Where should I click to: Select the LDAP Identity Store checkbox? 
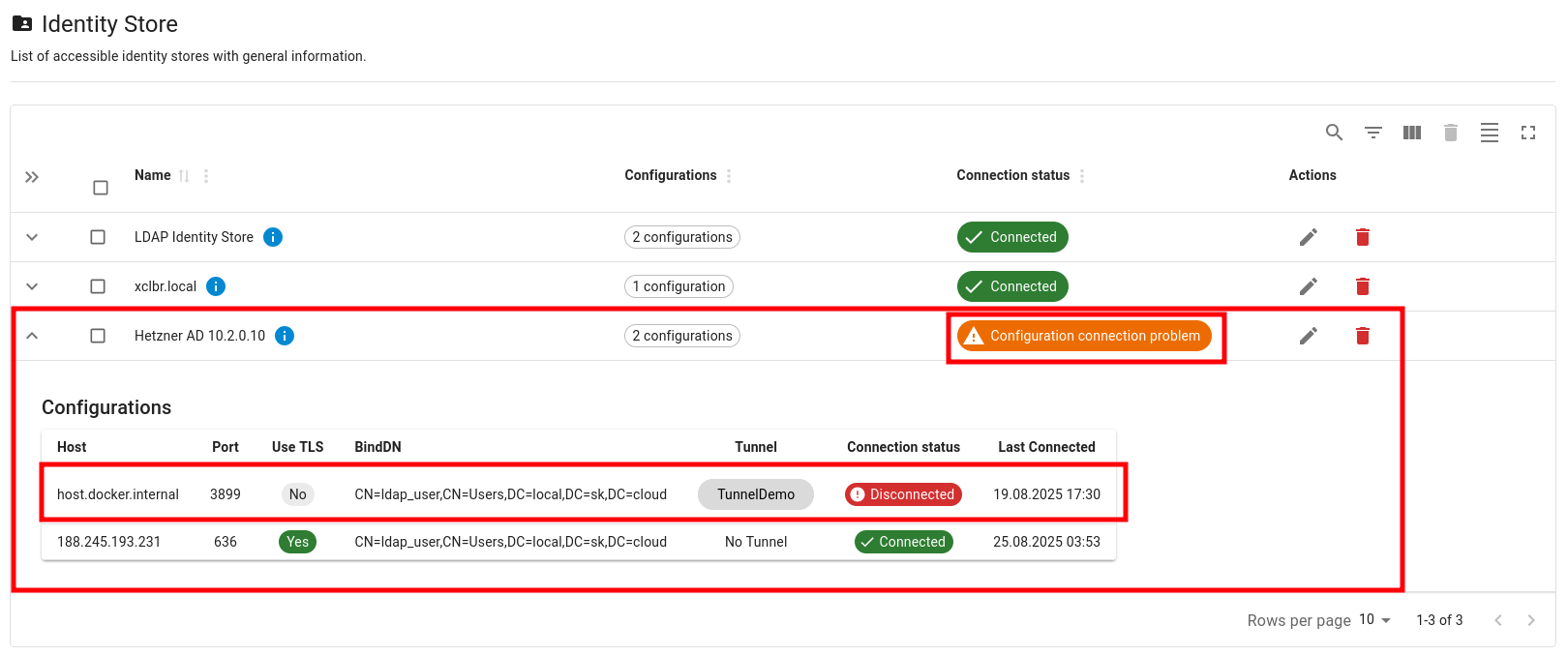pos(98,237)
